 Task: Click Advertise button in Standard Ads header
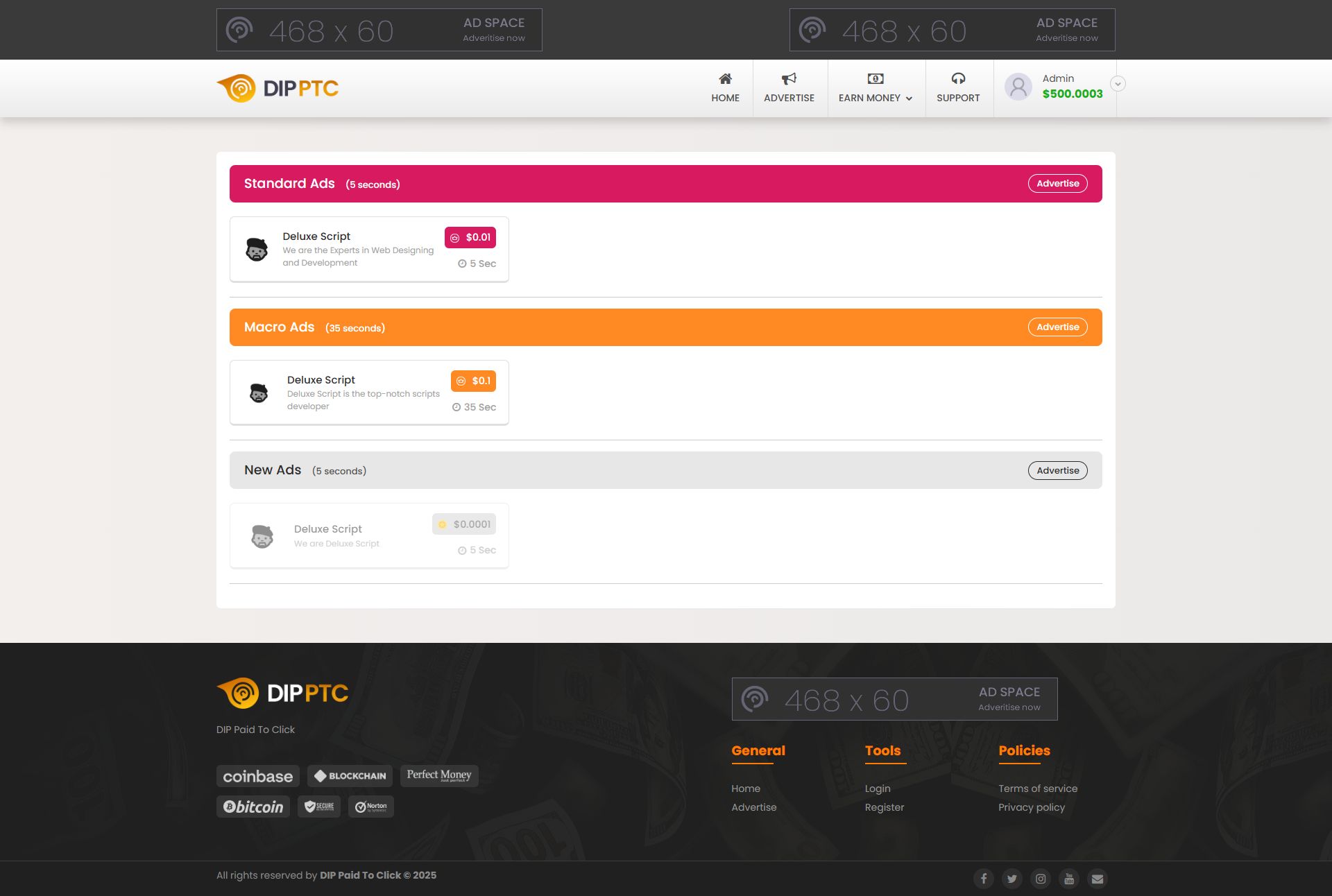(1057, 184)
